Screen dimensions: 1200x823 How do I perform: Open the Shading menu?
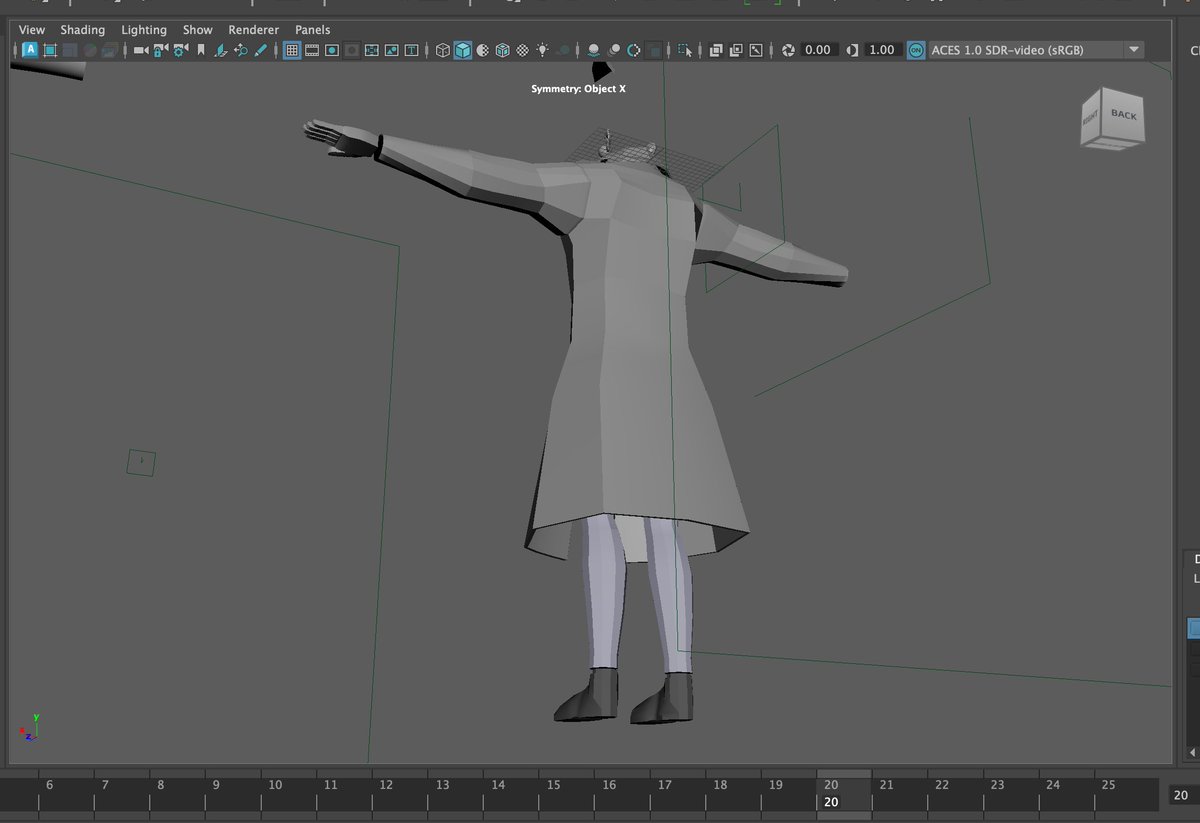[83, 30]
